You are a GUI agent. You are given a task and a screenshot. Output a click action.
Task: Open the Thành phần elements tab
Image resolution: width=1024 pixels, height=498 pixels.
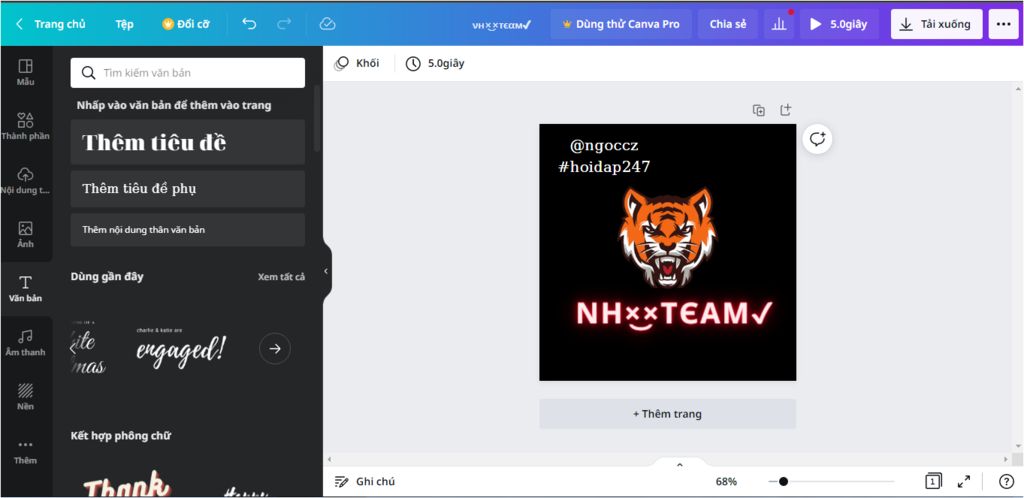[x=25, y=127]
